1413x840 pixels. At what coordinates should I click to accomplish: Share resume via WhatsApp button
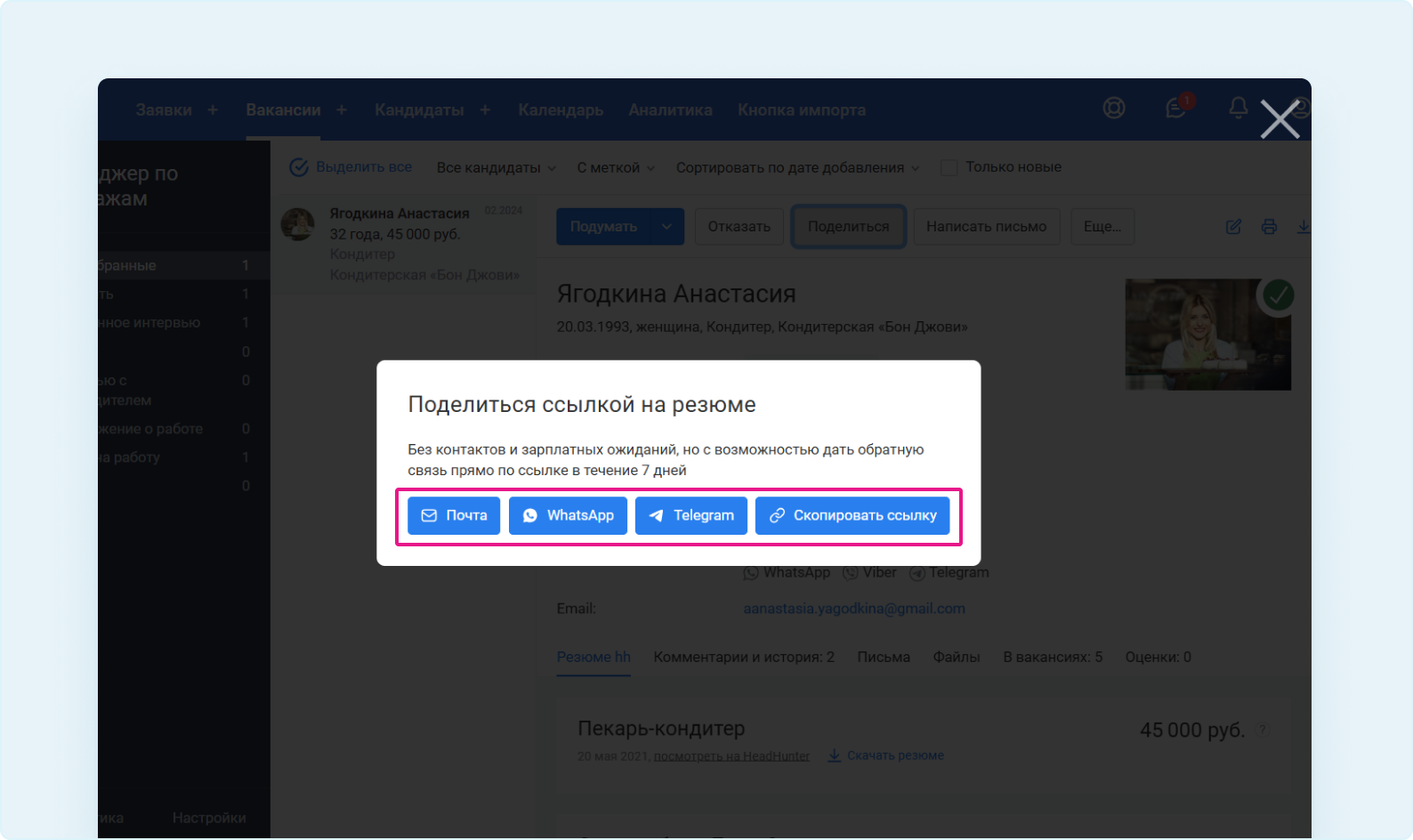coord(568,515)
